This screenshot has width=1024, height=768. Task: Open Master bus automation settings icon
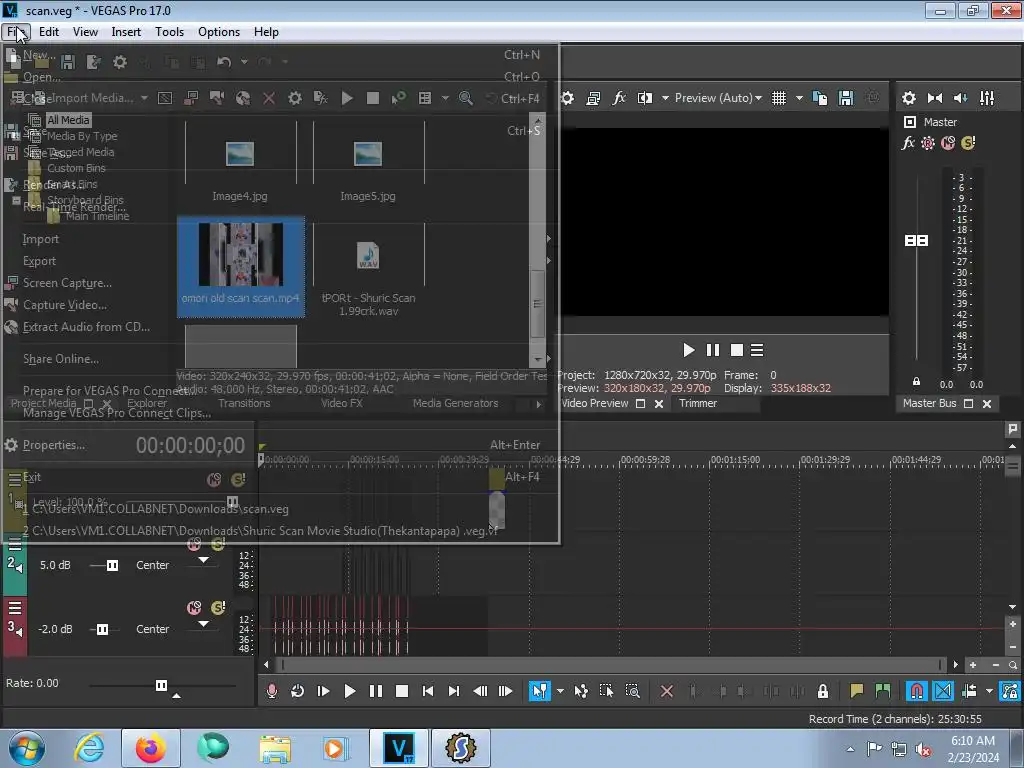tap(928, 143)
